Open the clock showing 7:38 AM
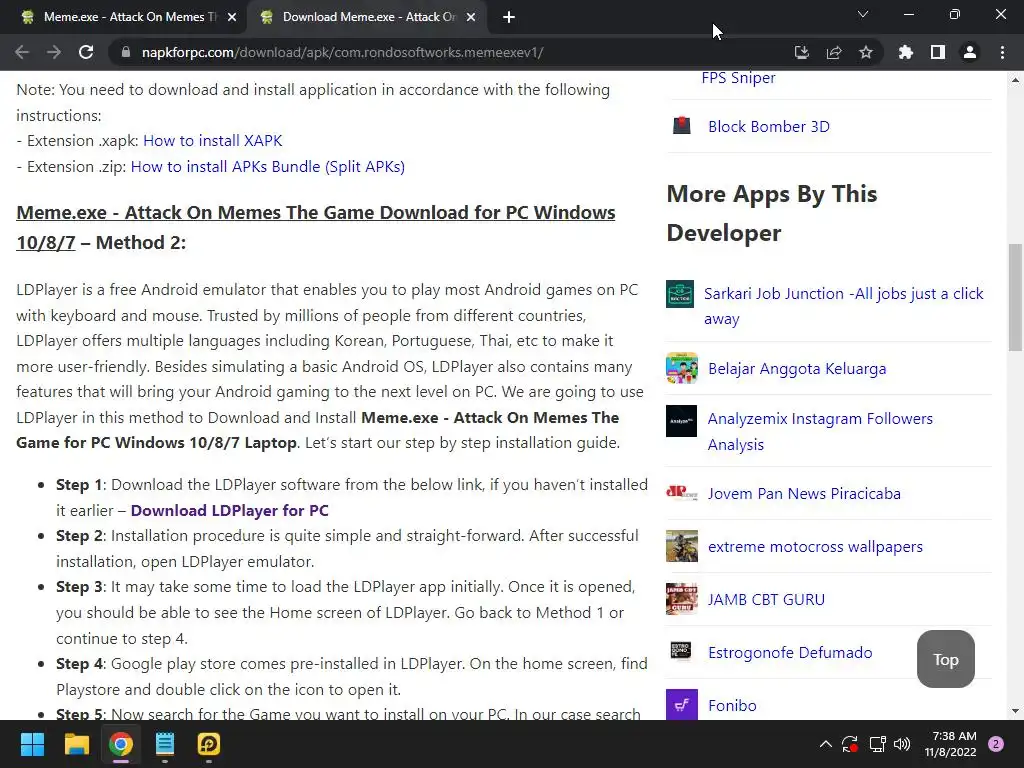 (950, 744)
